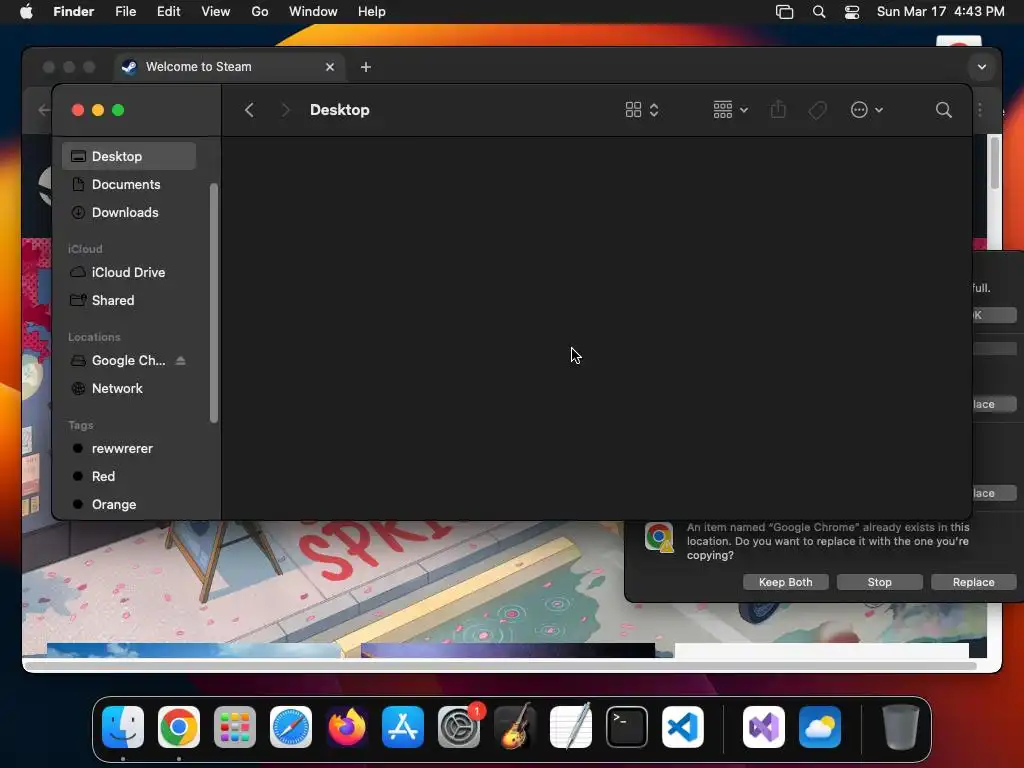
Task: Open Firefox from the Dock
Action: (347, 727)
